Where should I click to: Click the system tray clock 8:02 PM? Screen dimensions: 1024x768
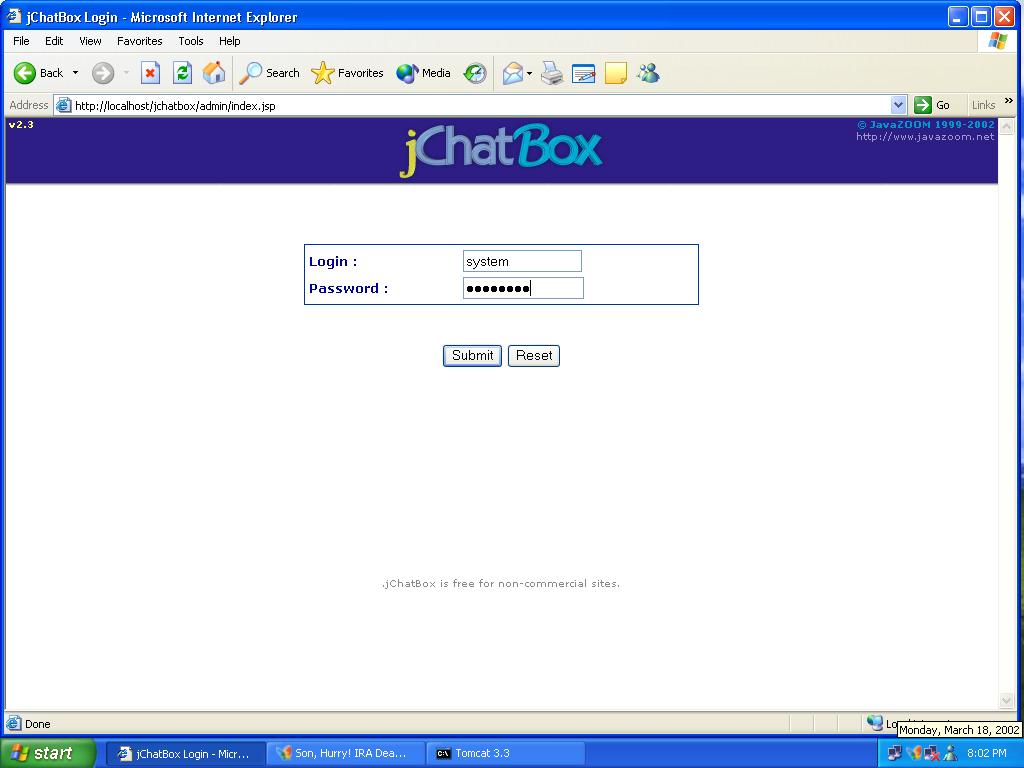pos(986,753)
